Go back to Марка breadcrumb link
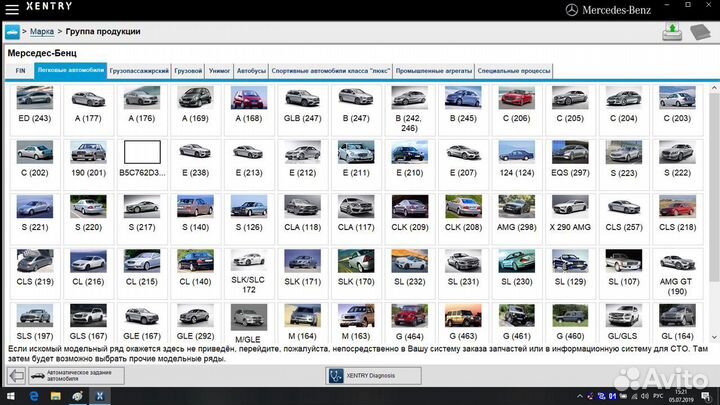720x405 pixels. coord(42,32)
